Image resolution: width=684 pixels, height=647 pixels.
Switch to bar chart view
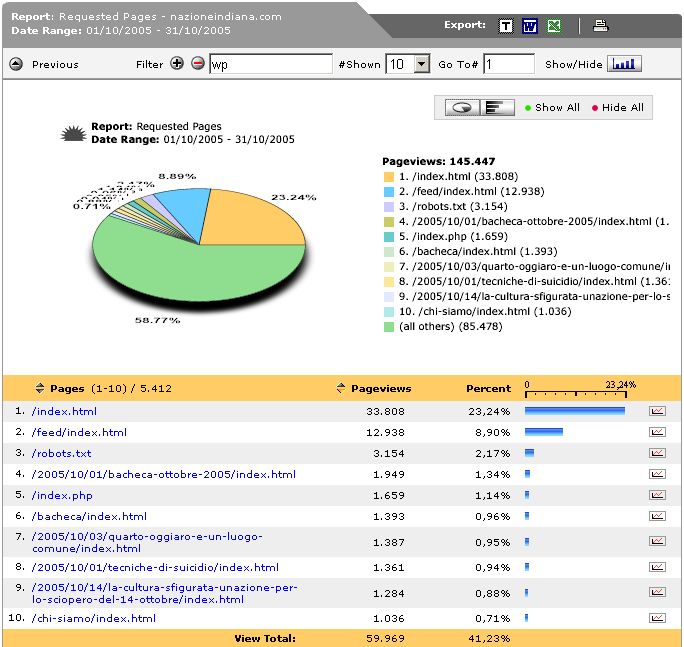tap(494, 108)
